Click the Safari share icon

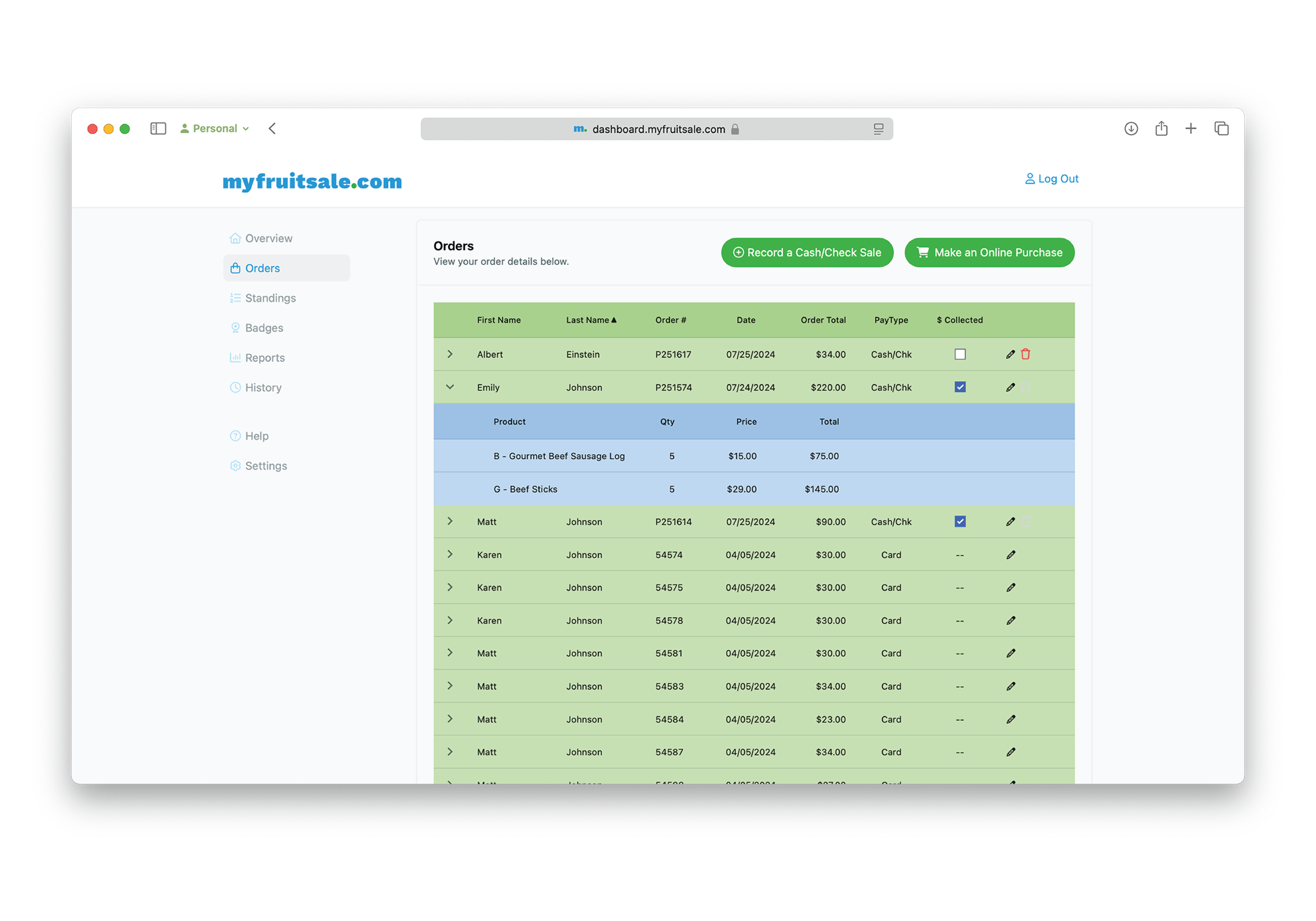(1161, 128)
